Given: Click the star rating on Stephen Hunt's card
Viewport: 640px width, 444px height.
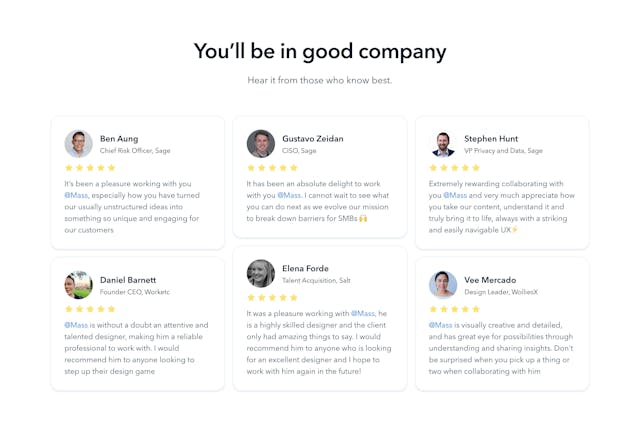Looking at the screenshot, I should 454,168.
